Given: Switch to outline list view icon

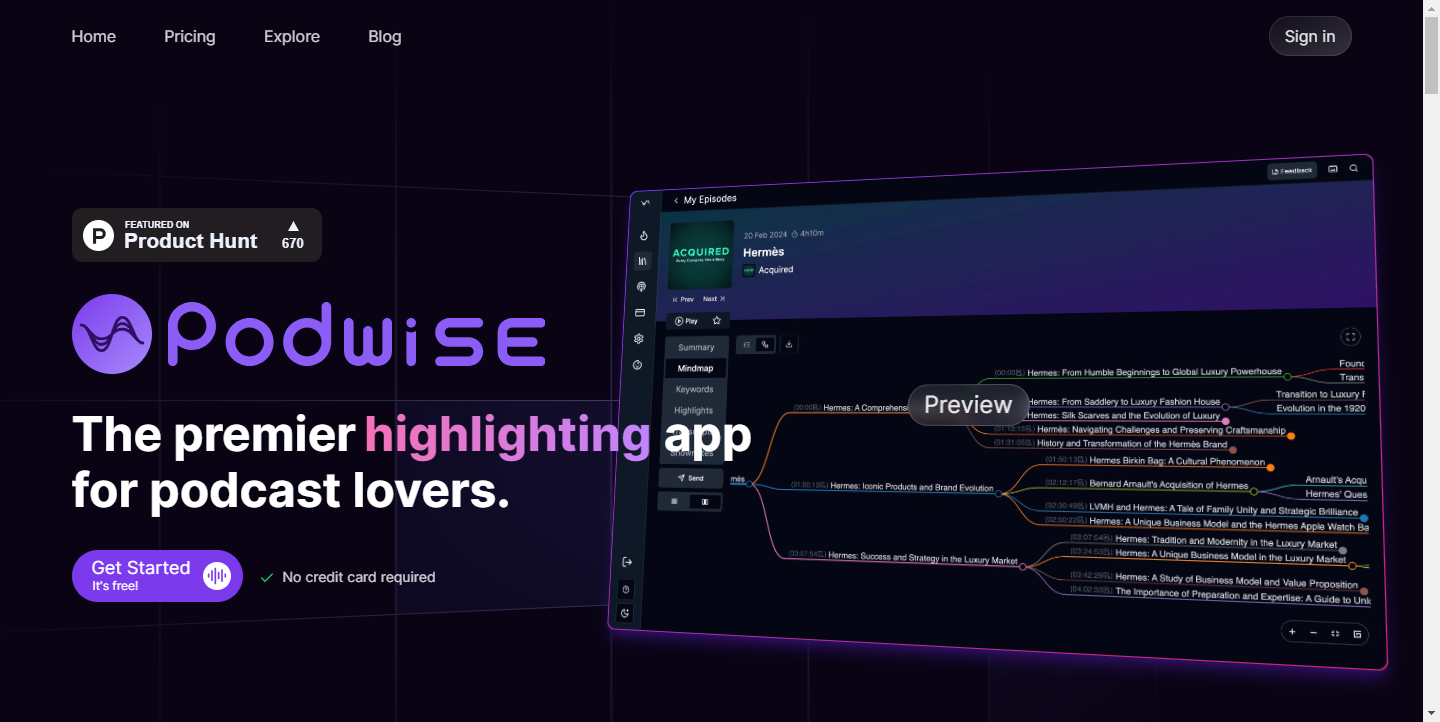Looking at the screenshot, I should pyautogui.click(x=746, y=344).
